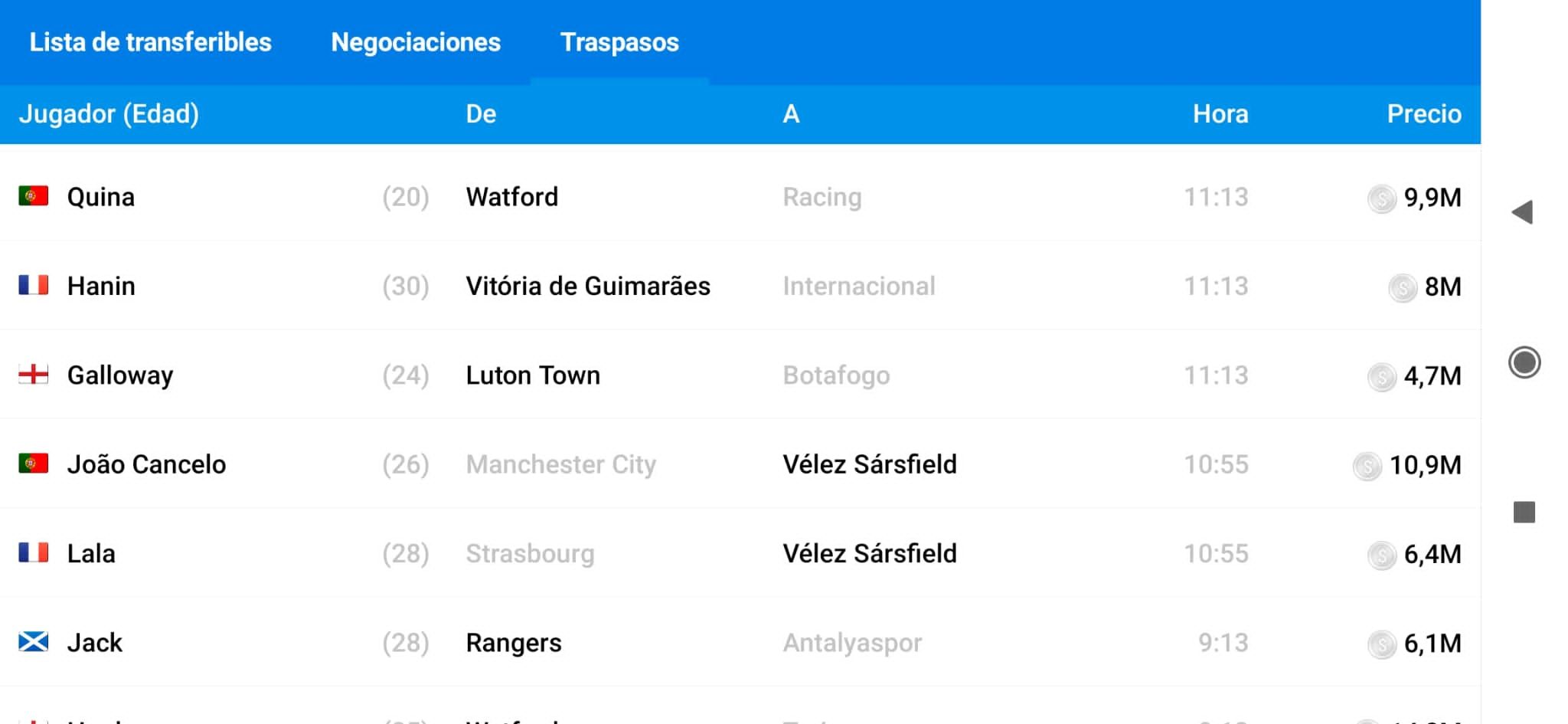Open the Lista de transferibles tab
The width and height of the screenshot is (1568, 724).
click(x=151, y=42)
